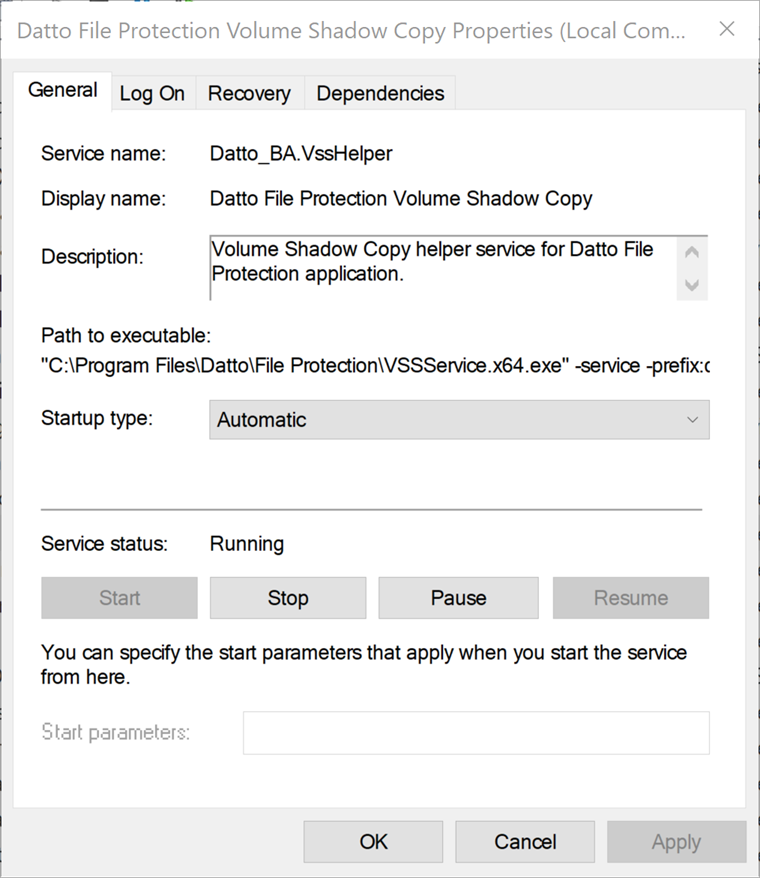Click inside the Start parameters field

coord(475,732)
